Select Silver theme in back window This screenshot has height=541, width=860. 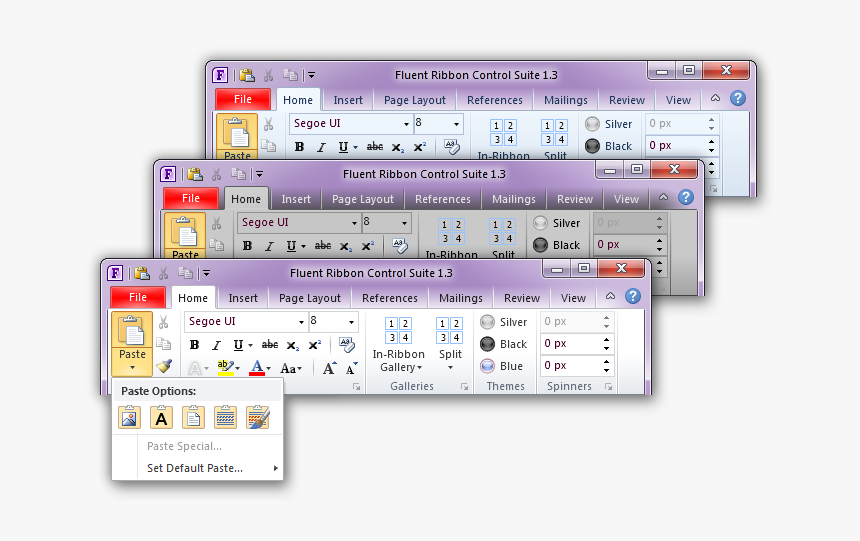(x=608, y=124)
